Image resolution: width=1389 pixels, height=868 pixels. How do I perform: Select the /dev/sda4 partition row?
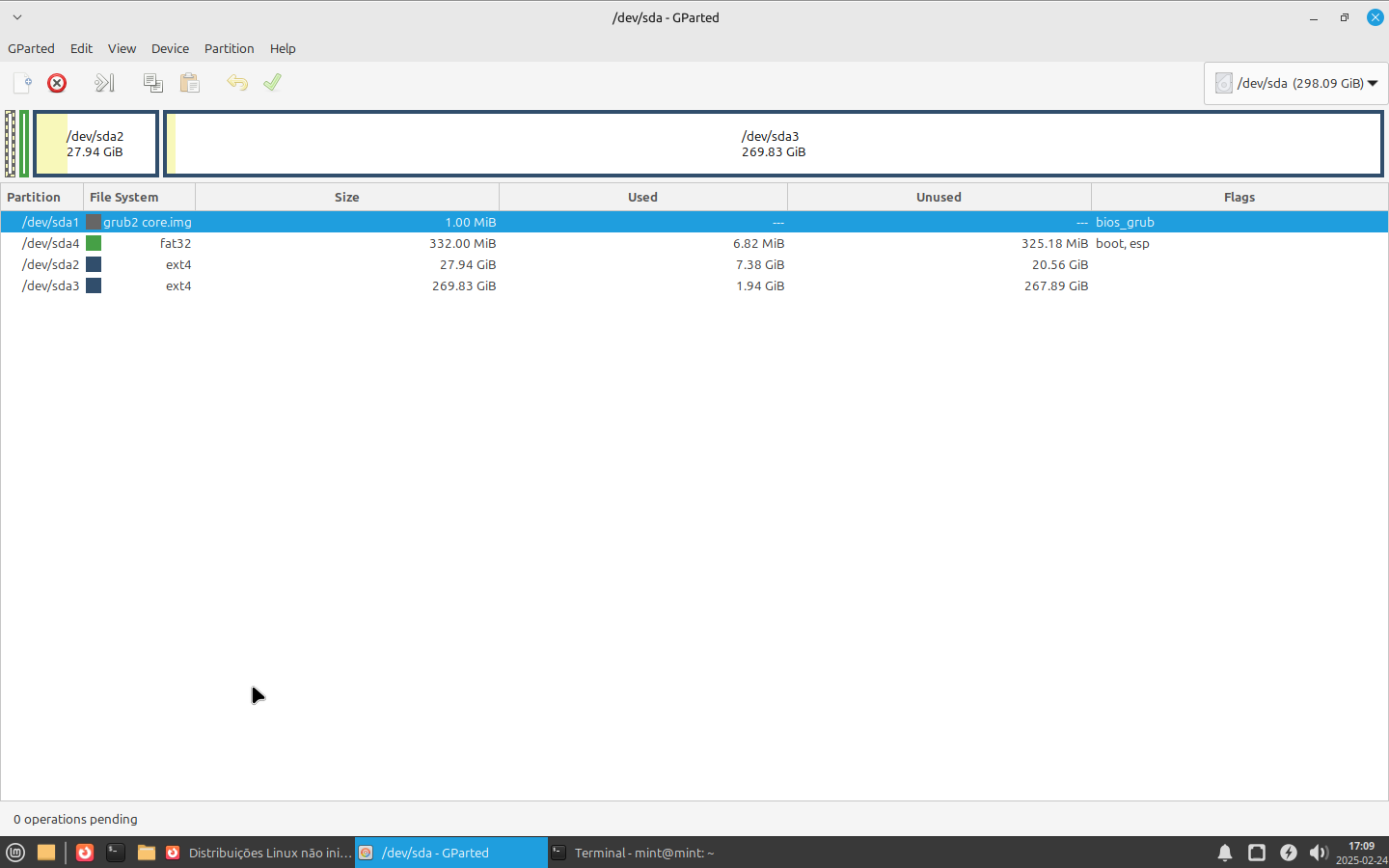coord(694,243)
